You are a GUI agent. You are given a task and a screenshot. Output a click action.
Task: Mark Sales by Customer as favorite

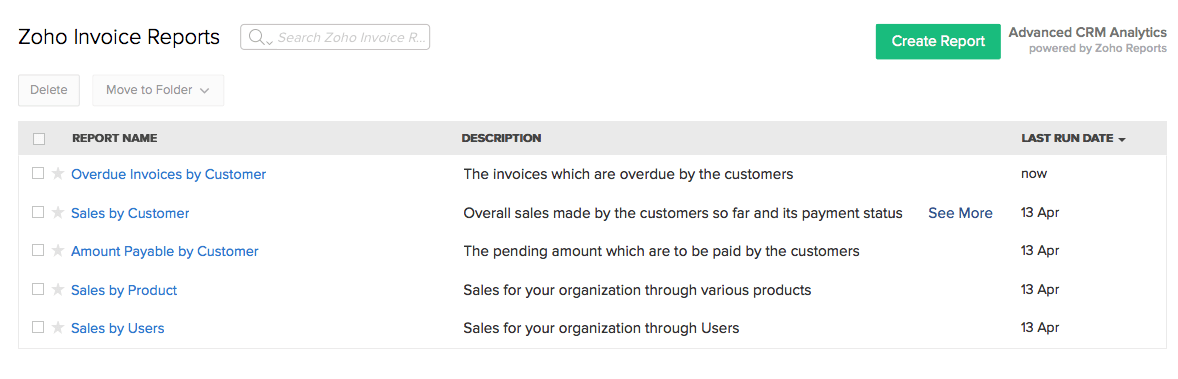[x=58, y=213]
